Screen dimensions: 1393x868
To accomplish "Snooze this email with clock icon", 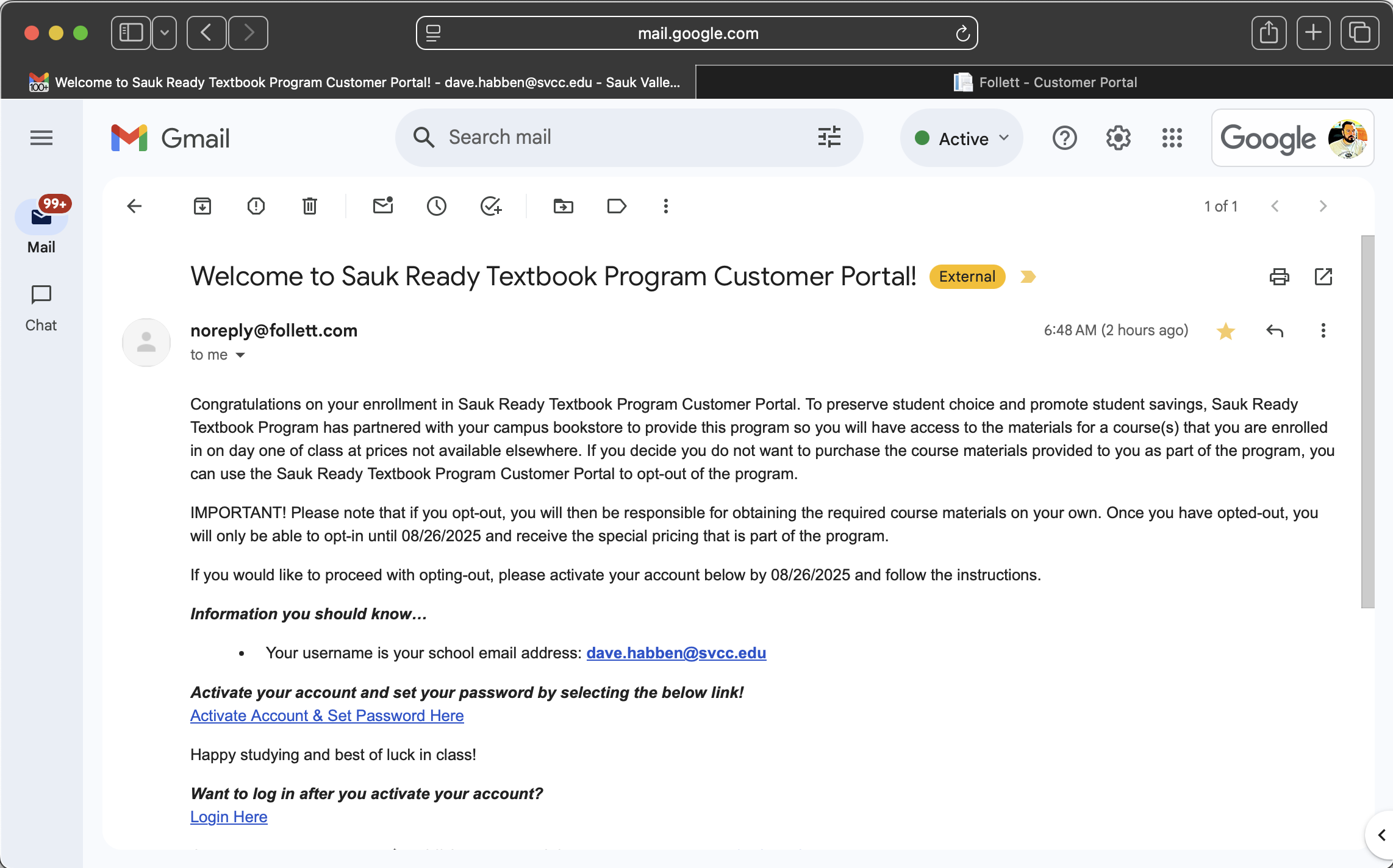I will pos(437,206).
